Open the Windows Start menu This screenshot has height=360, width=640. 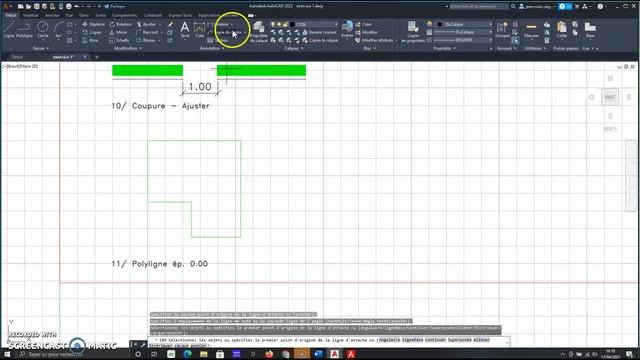7,354
